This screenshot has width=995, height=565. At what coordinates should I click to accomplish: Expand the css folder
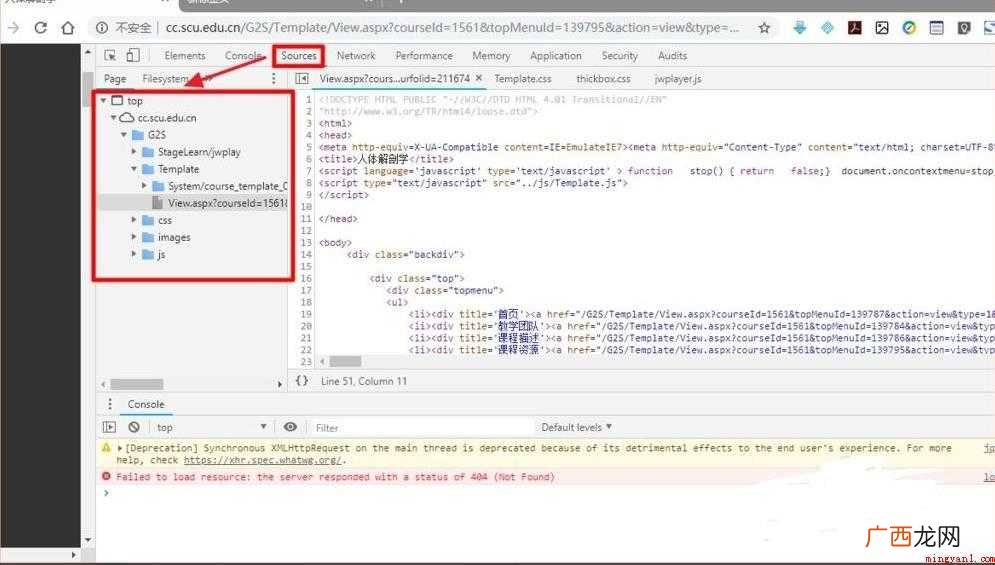coord(134,220)
